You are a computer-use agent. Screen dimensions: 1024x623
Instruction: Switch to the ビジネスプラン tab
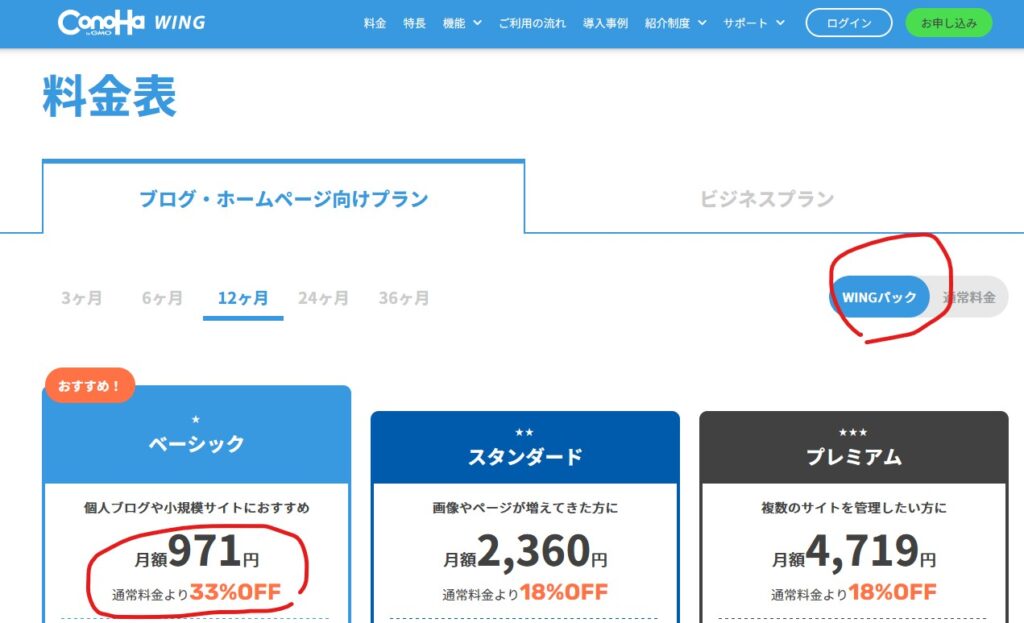(x=766, y=199)
